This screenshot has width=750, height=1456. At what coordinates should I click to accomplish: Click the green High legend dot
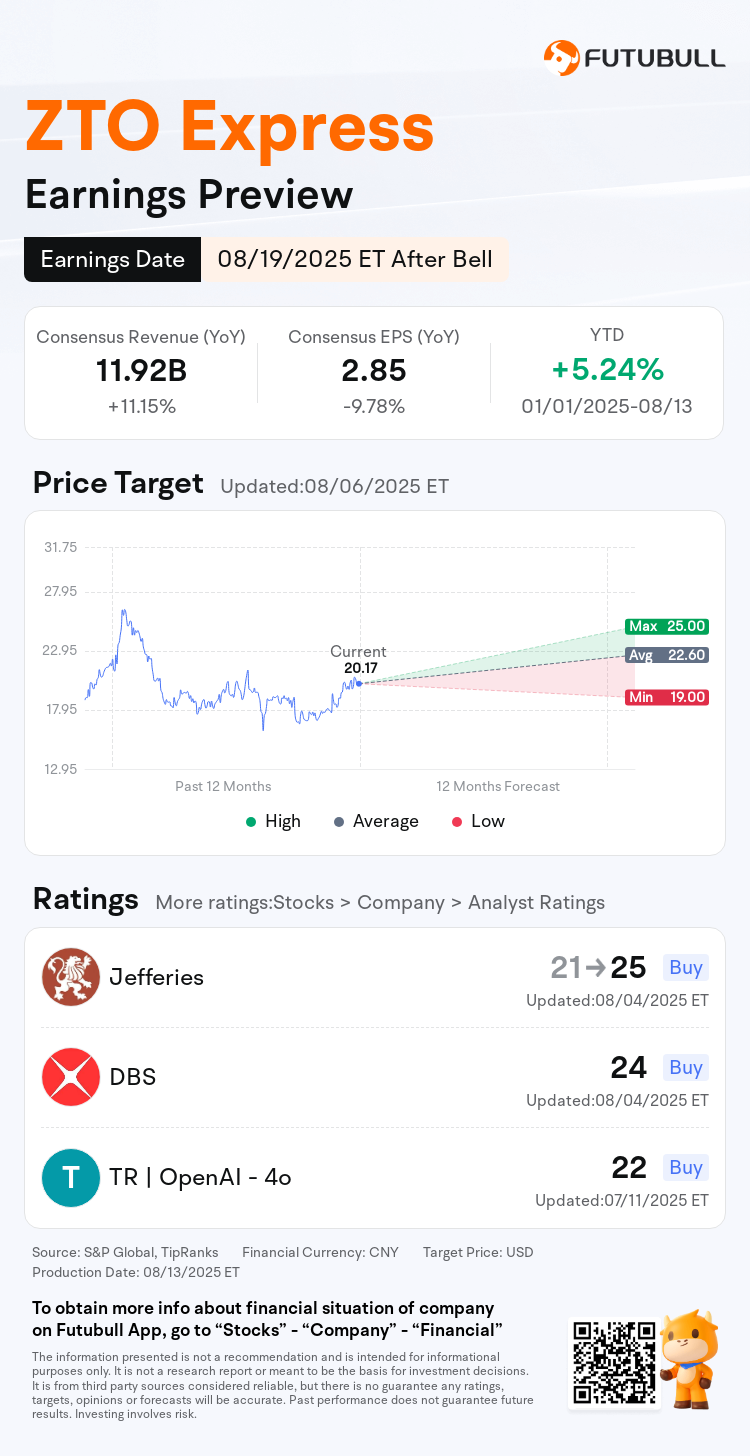(251, 821)
